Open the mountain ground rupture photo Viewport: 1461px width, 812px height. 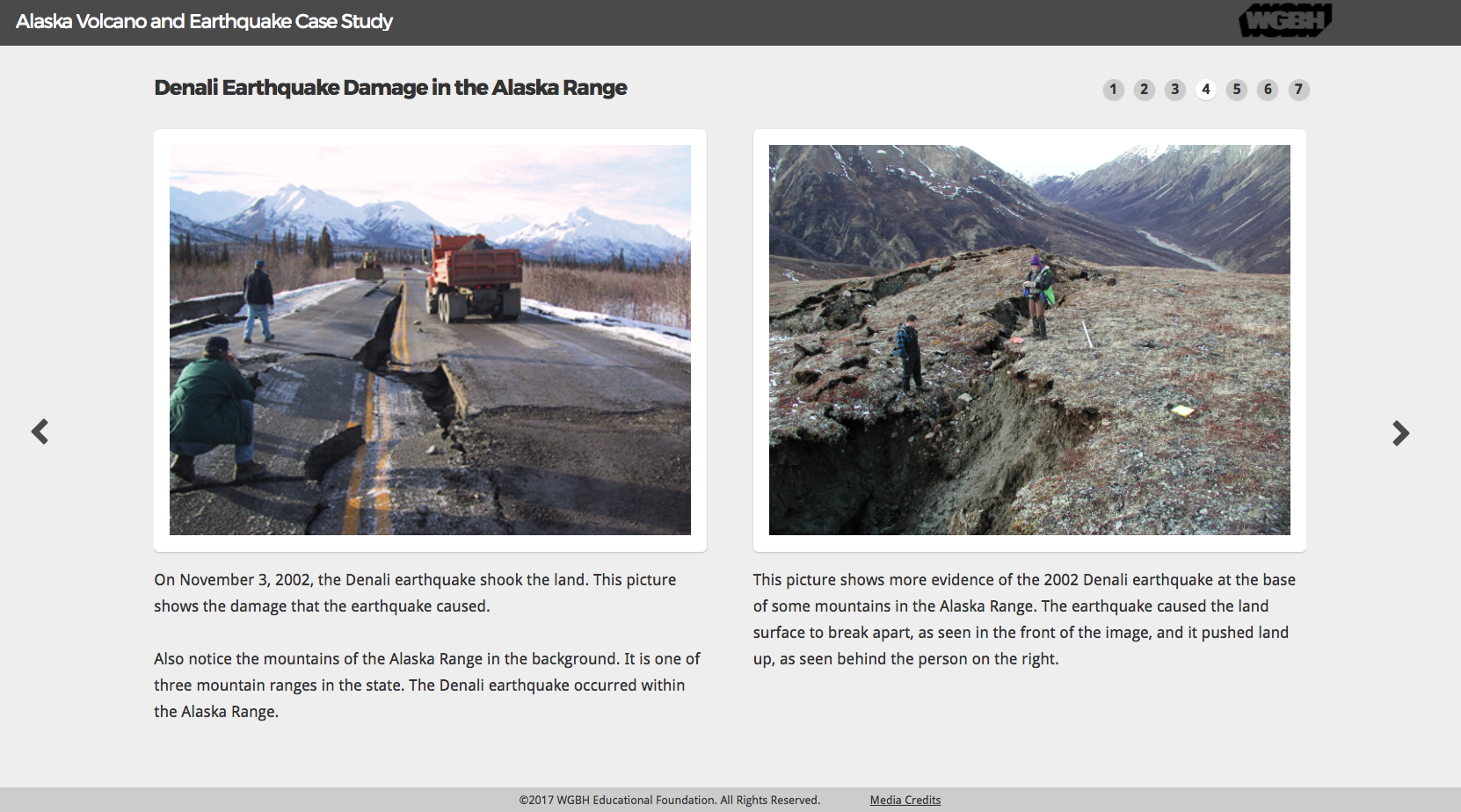tap(1029, 340)
